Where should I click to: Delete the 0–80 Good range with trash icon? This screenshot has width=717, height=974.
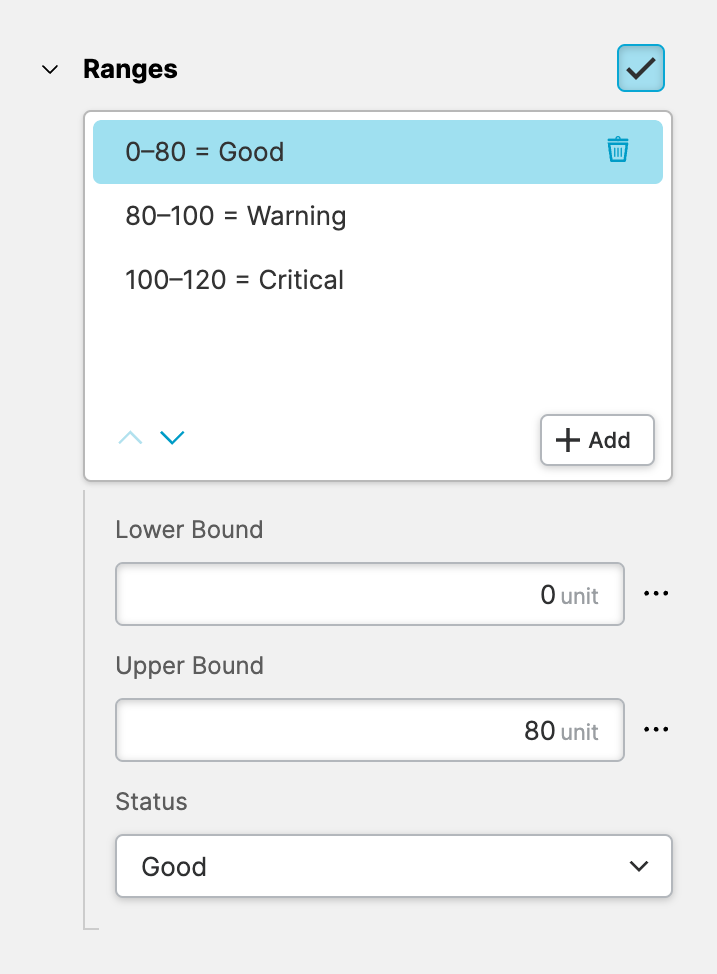[618, 151]
